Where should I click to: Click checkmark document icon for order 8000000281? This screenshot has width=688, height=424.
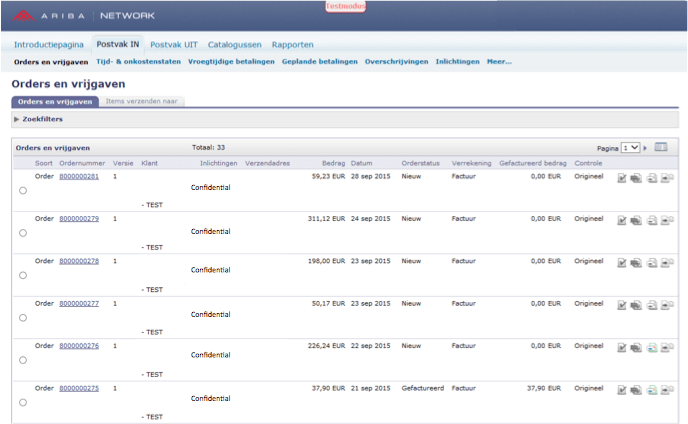click(x=622, y=178)
